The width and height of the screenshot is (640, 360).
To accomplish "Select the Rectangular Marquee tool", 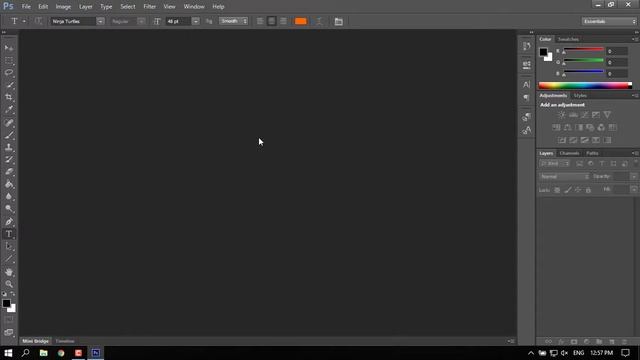I will pyautogui.click(x=9, y=60).
